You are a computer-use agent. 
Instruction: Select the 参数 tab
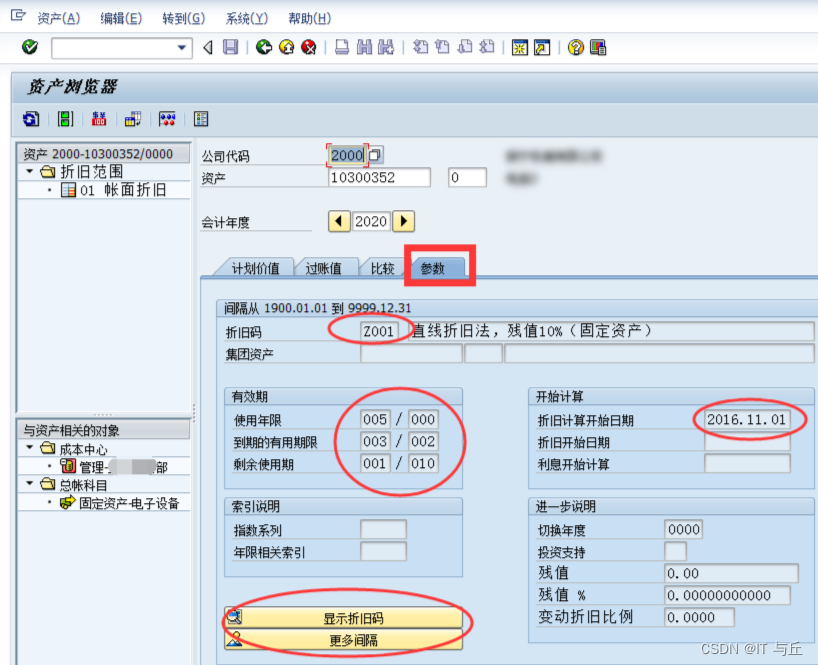pyautogui.click(x=434, y=268)
